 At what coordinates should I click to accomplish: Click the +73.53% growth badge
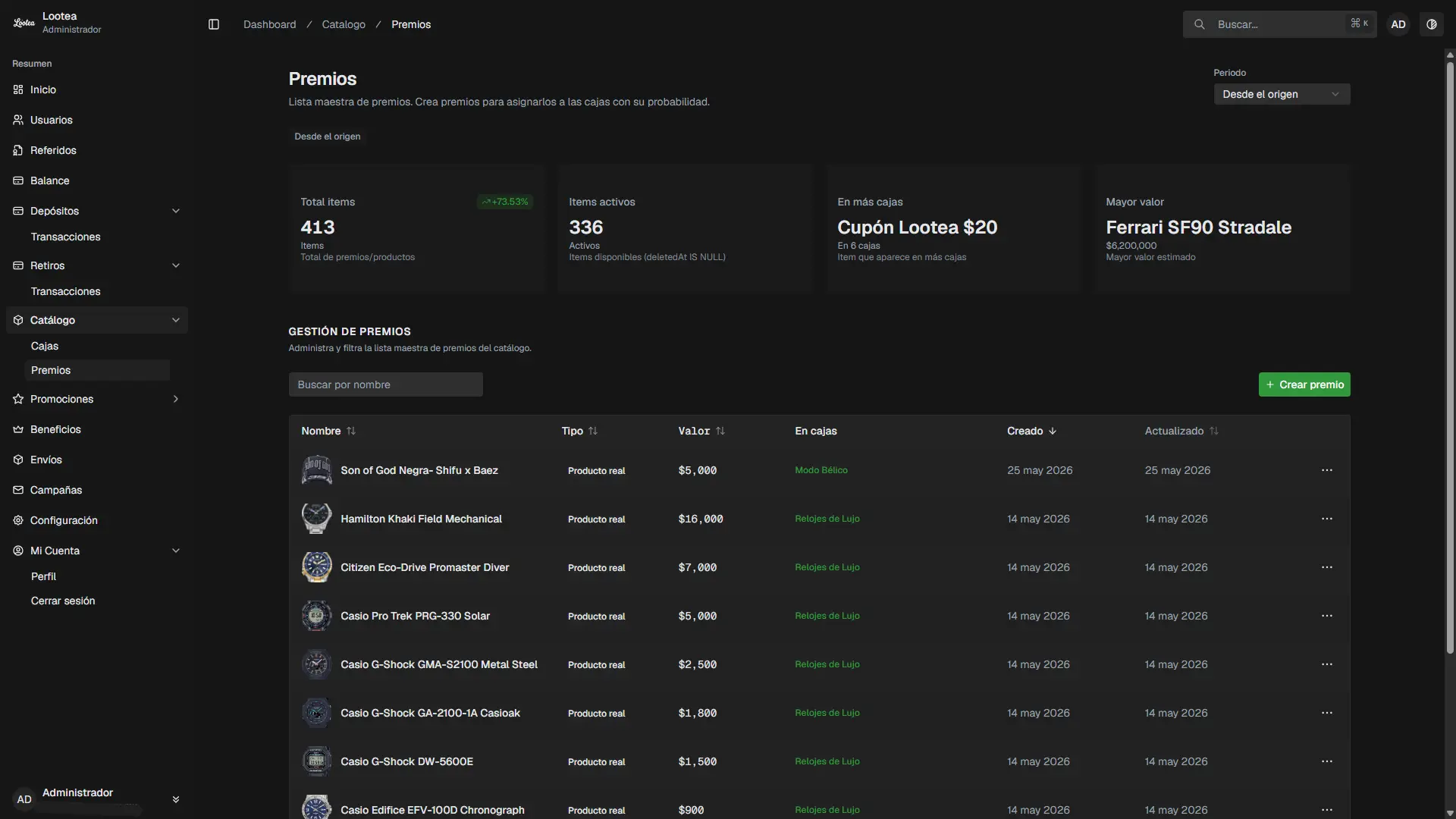[505, 202]
